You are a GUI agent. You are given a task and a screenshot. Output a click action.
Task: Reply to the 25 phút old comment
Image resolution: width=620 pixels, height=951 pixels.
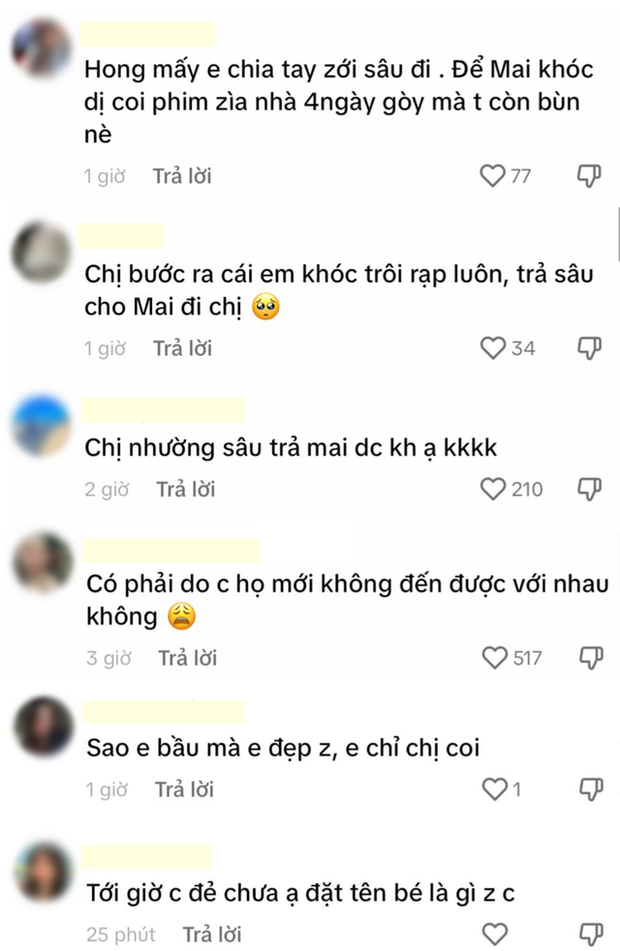pyautogui.click(x=212, y=934)
